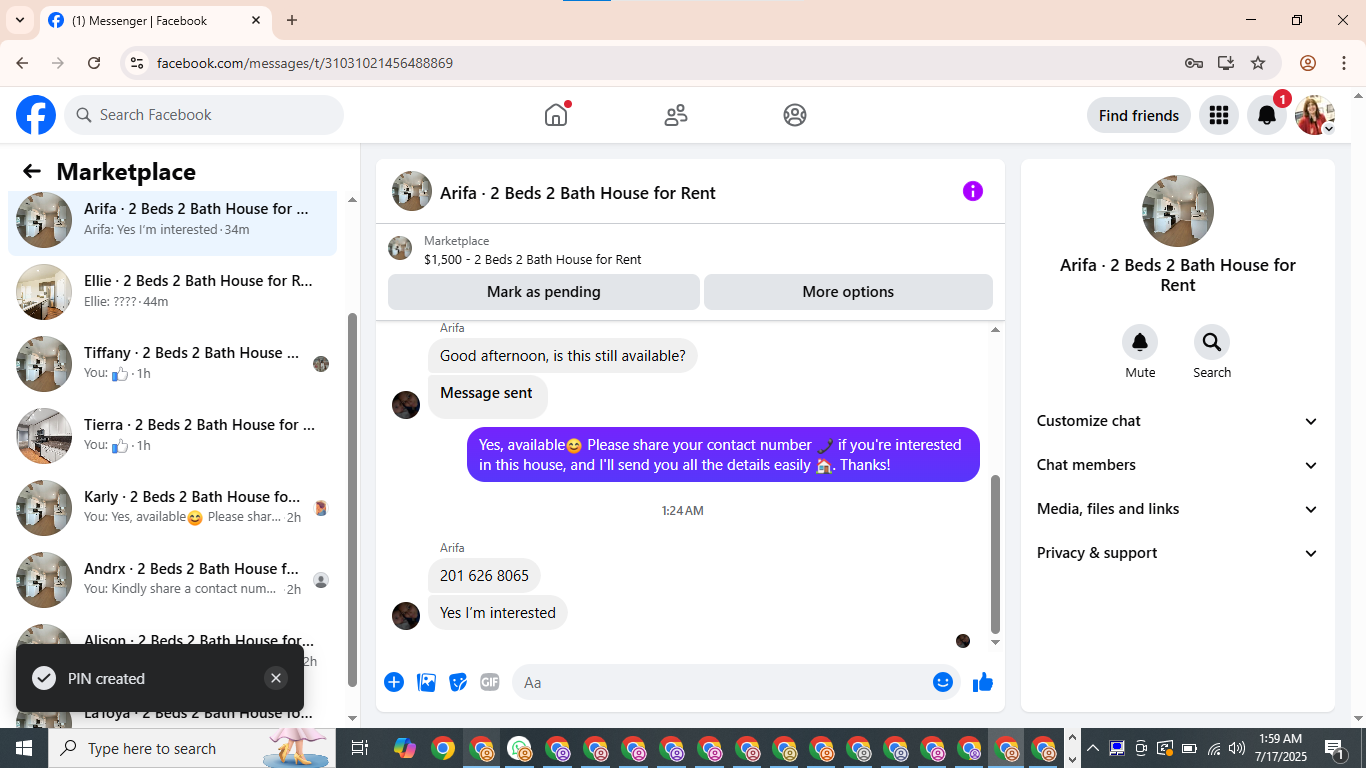Open the Groups icon in top navigation
The image size is (1366, 768).
[x=795, y=115]
